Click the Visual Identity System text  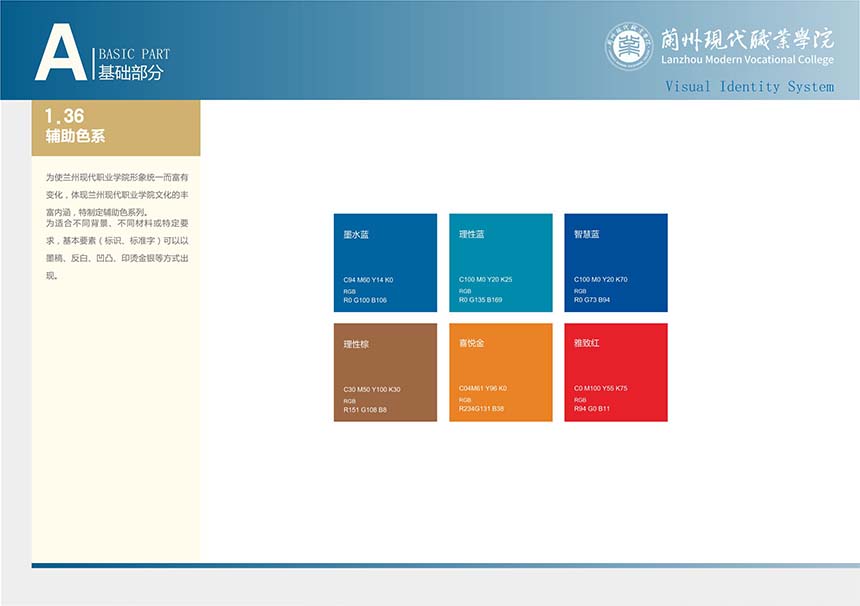(749, 87)
